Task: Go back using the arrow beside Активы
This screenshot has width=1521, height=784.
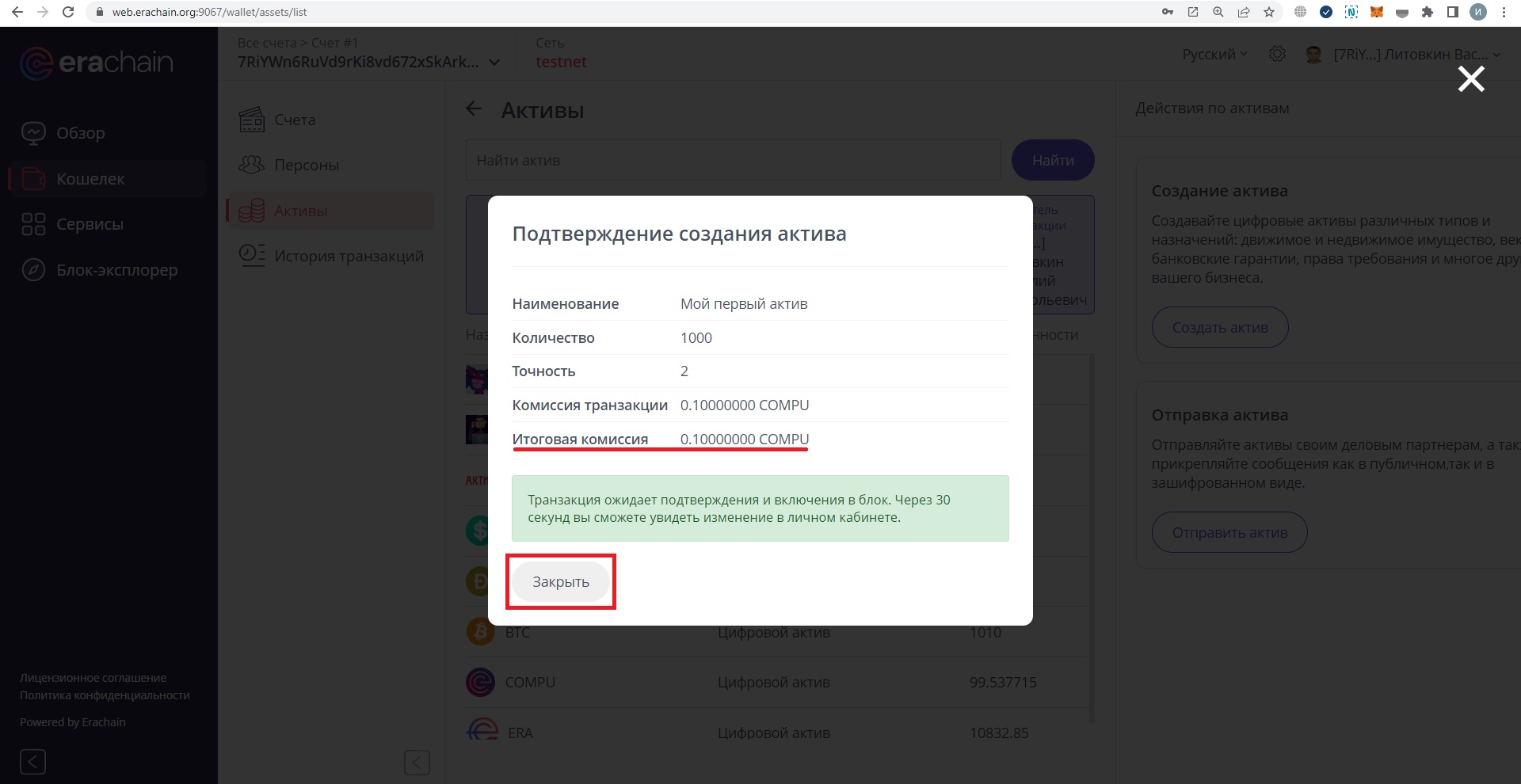Action: point(474,109)
